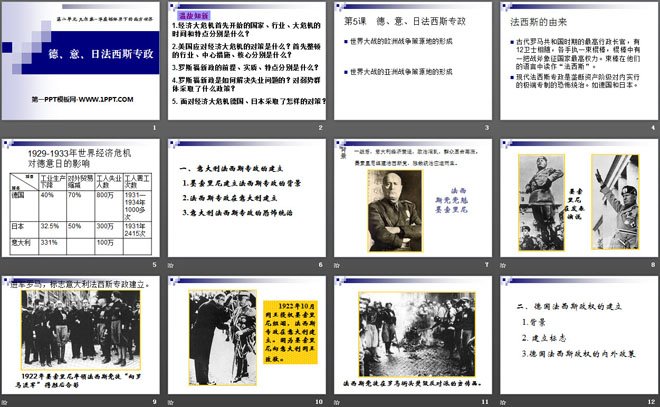Select slide 7 thumbnail with Mussolini portrait
The image size is (660, 407).
413,198
